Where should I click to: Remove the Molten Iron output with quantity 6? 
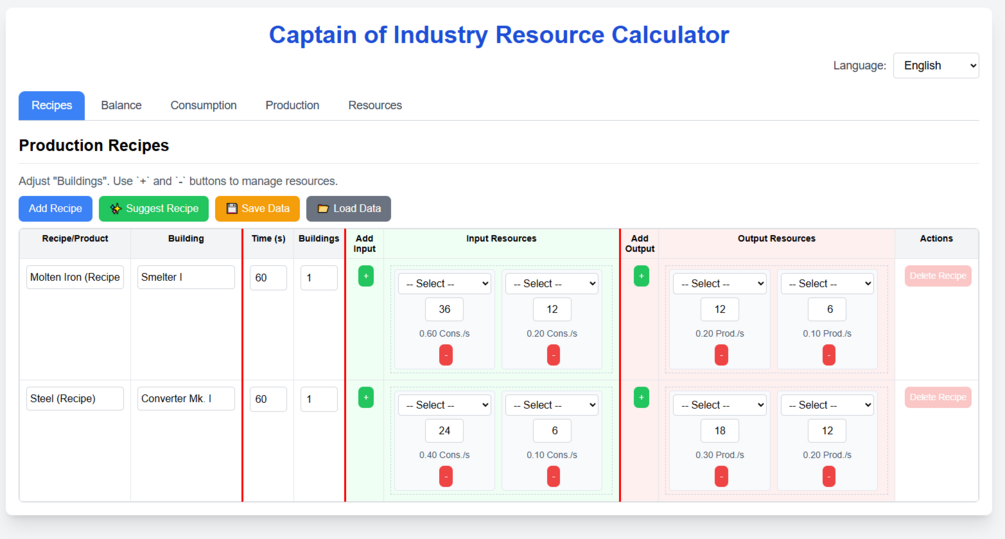tap(828, 355)
